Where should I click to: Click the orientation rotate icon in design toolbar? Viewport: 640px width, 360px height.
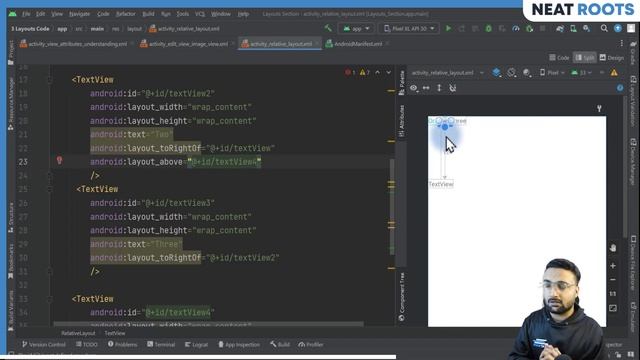(511, 73)
